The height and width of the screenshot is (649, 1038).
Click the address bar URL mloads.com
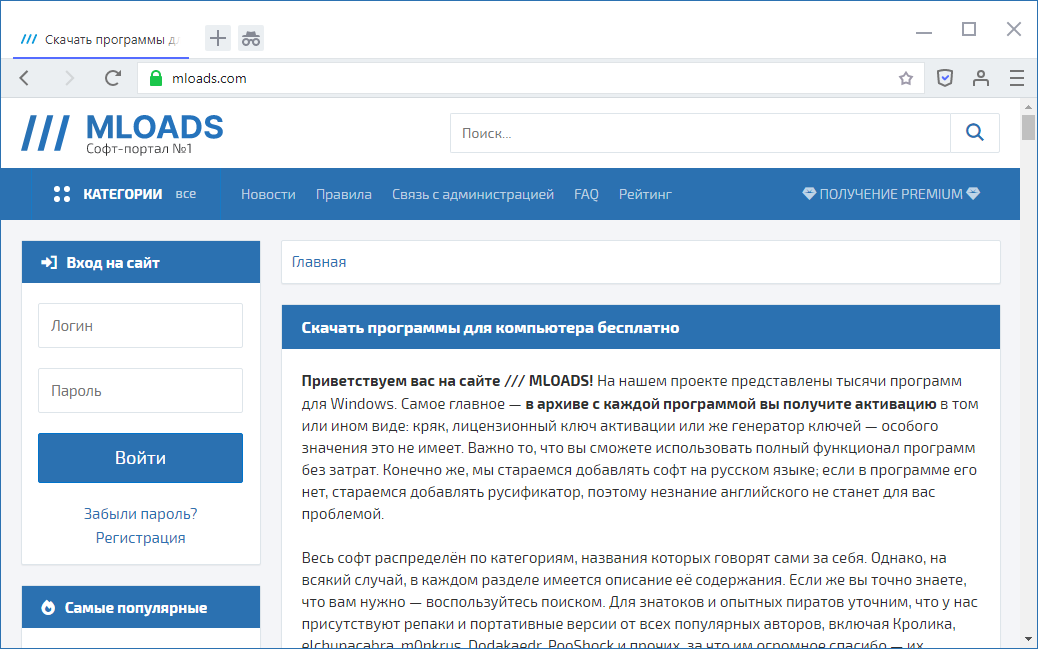point(209,78)
